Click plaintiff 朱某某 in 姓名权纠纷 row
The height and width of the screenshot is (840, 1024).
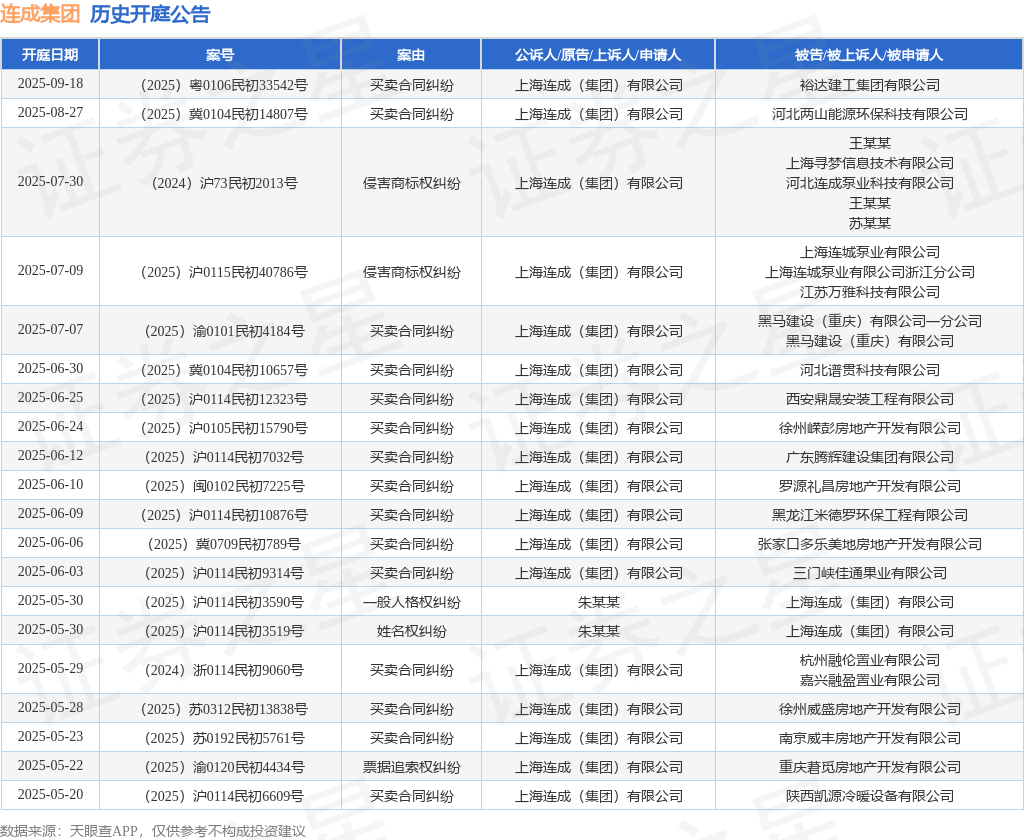[598, 631]
